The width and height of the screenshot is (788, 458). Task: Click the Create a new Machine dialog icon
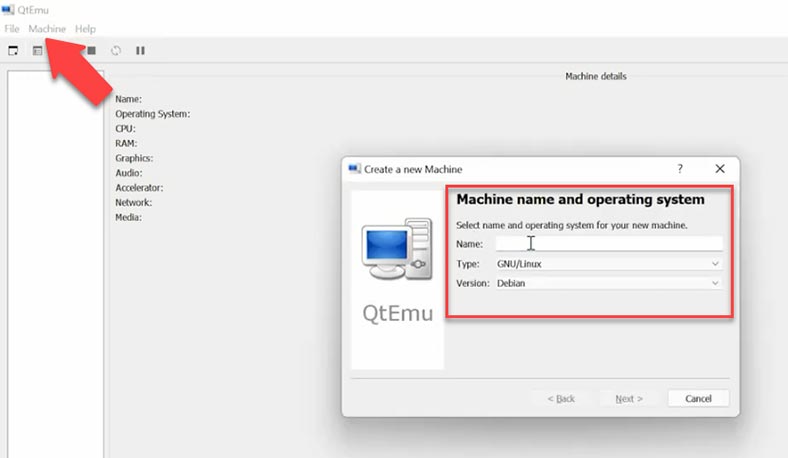[354, 169]
